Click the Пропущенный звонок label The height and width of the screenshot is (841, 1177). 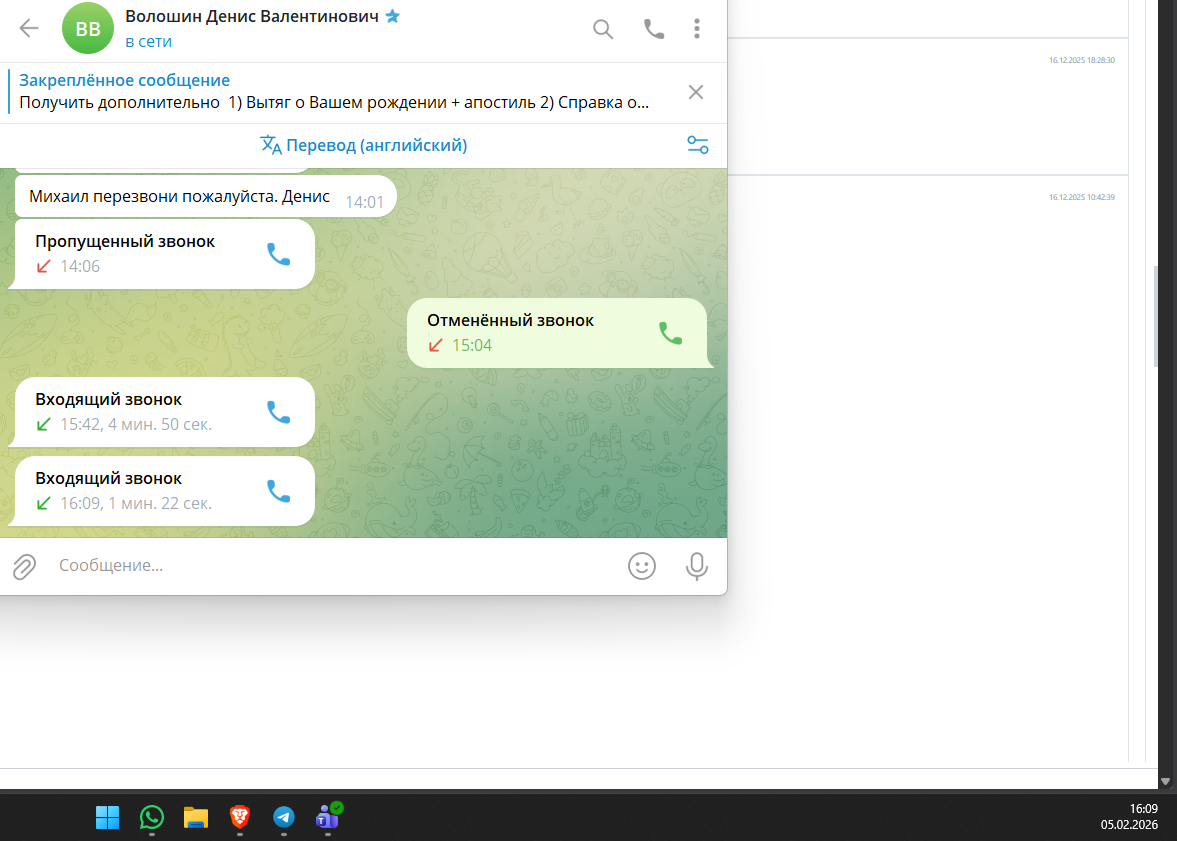(125, 242)
